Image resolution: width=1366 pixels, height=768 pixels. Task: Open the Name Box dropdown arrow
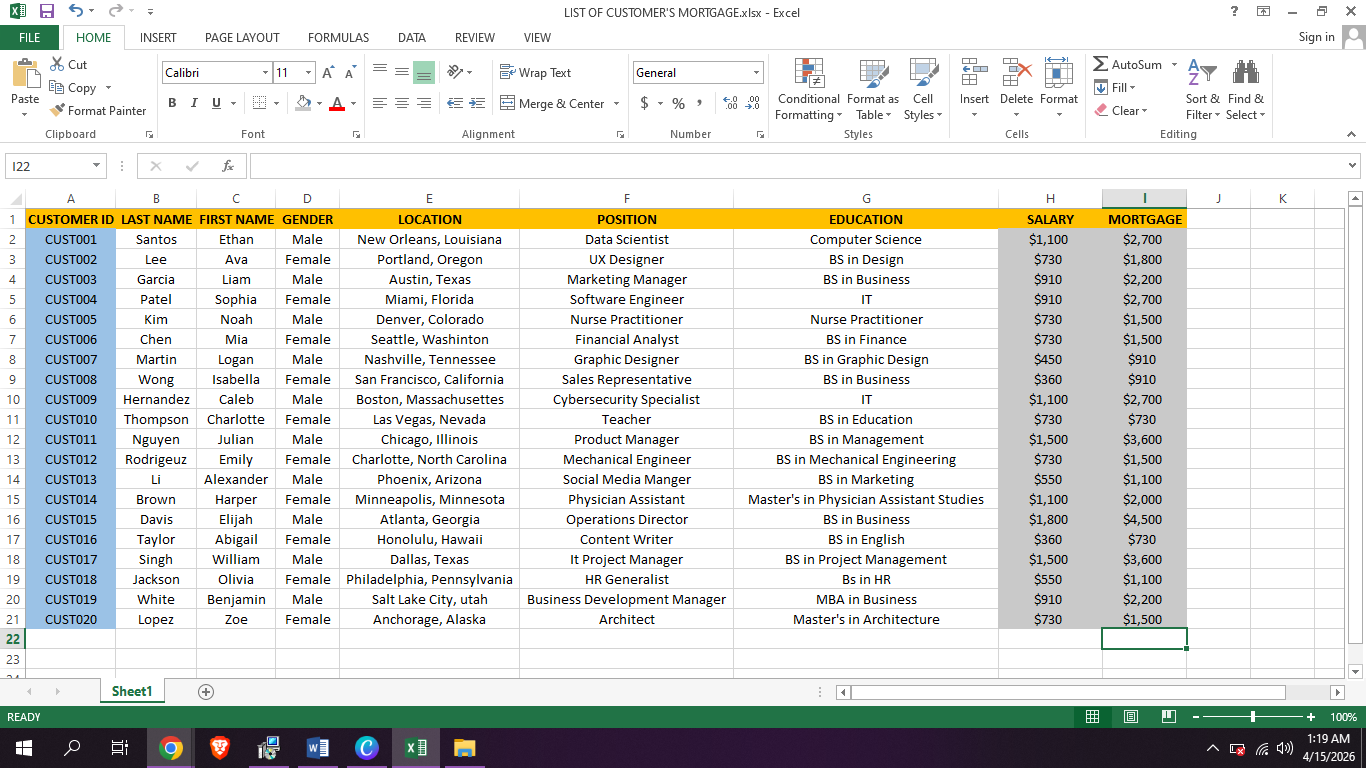96,166
